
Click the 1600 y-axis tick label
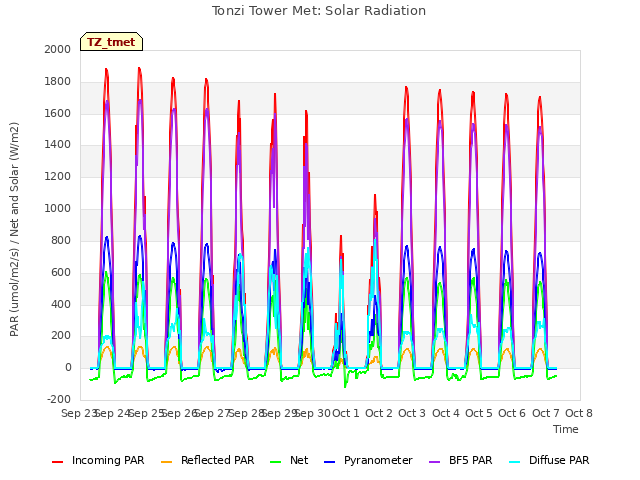tap(58, 113)
